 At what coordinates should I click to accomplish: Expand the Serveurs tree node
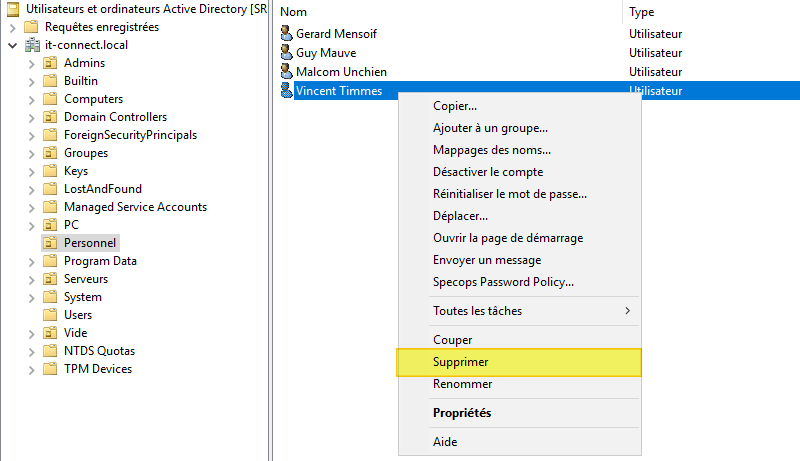pos(31,279)
